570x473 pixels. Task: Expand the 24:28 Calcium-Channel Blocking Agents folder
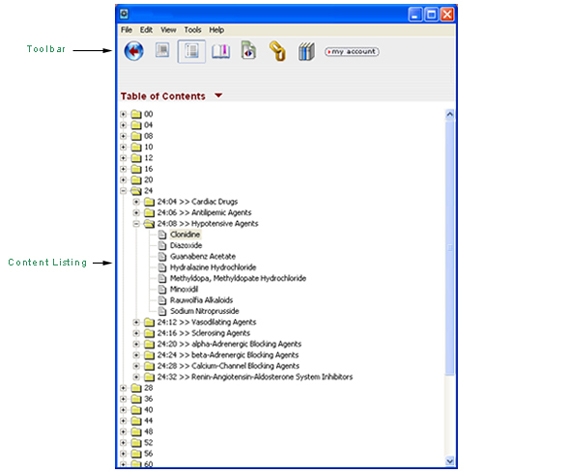coord(136,366)
